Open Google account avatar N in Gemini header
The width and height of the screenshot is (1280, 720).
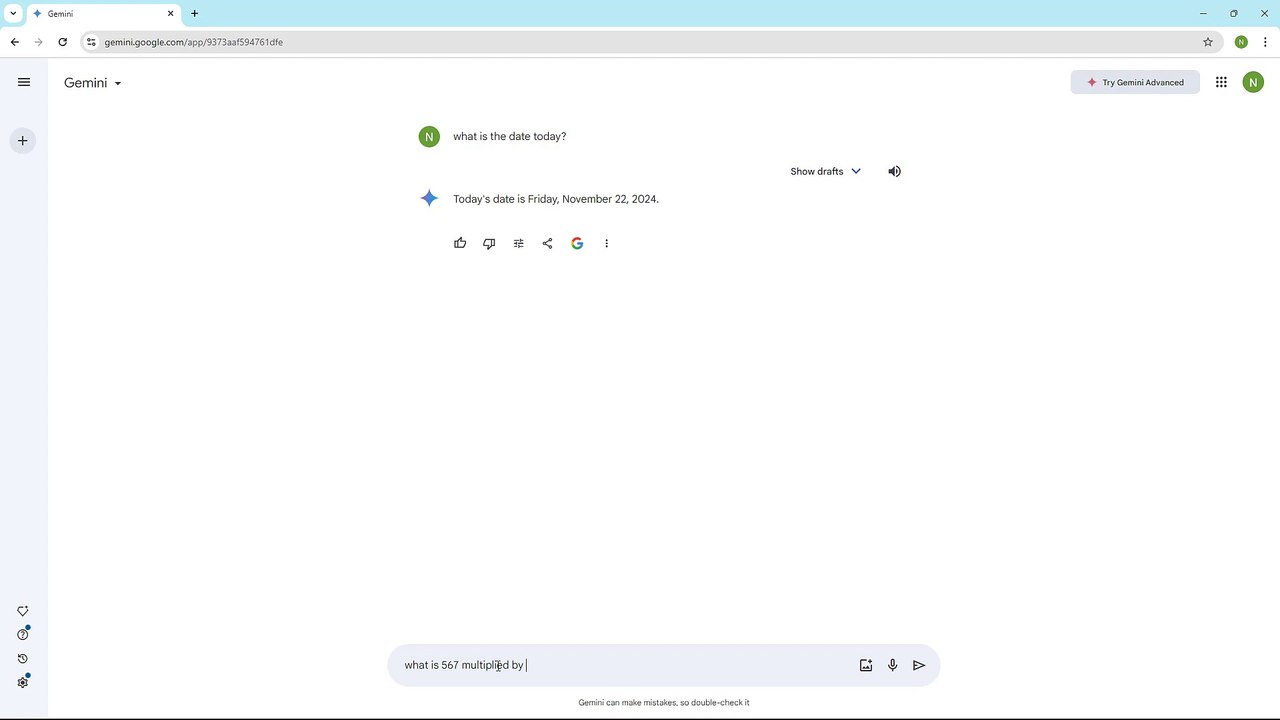click(x=1253, y=82)
